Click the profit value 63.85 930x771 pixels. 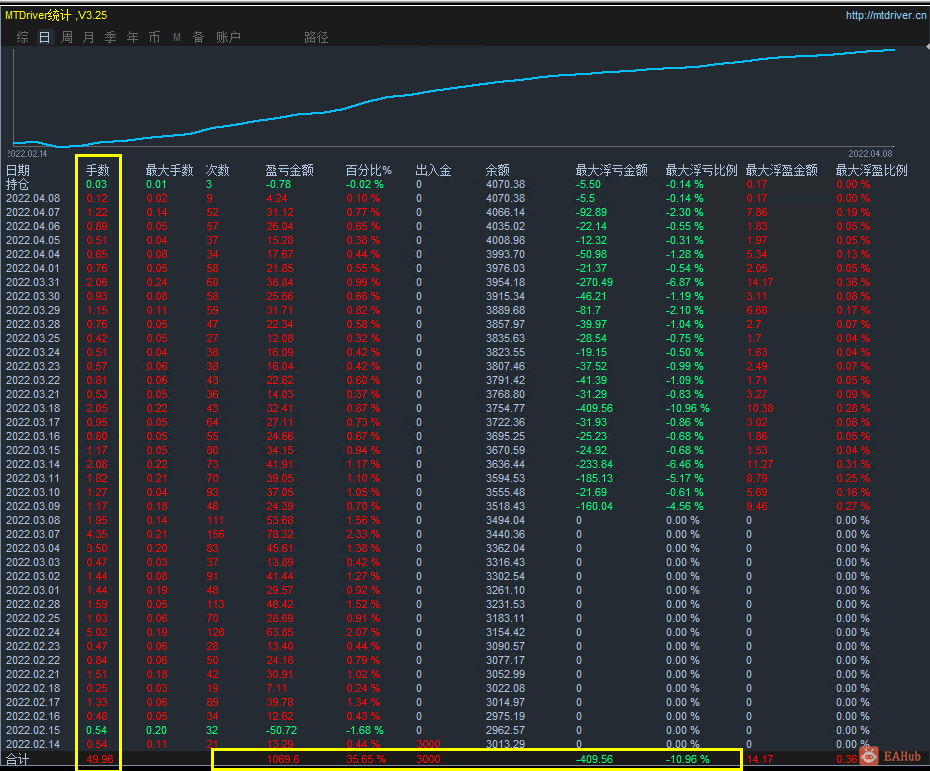point(280,632)
